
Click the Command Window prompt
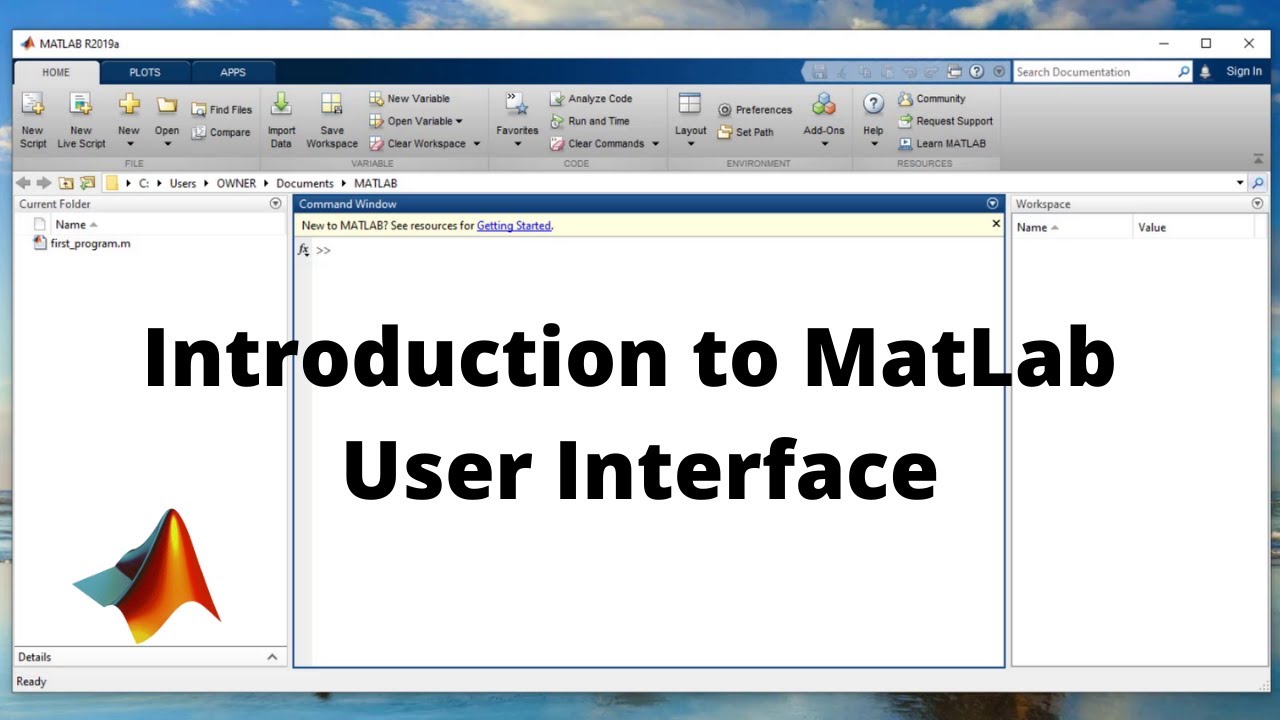(323, 251)
